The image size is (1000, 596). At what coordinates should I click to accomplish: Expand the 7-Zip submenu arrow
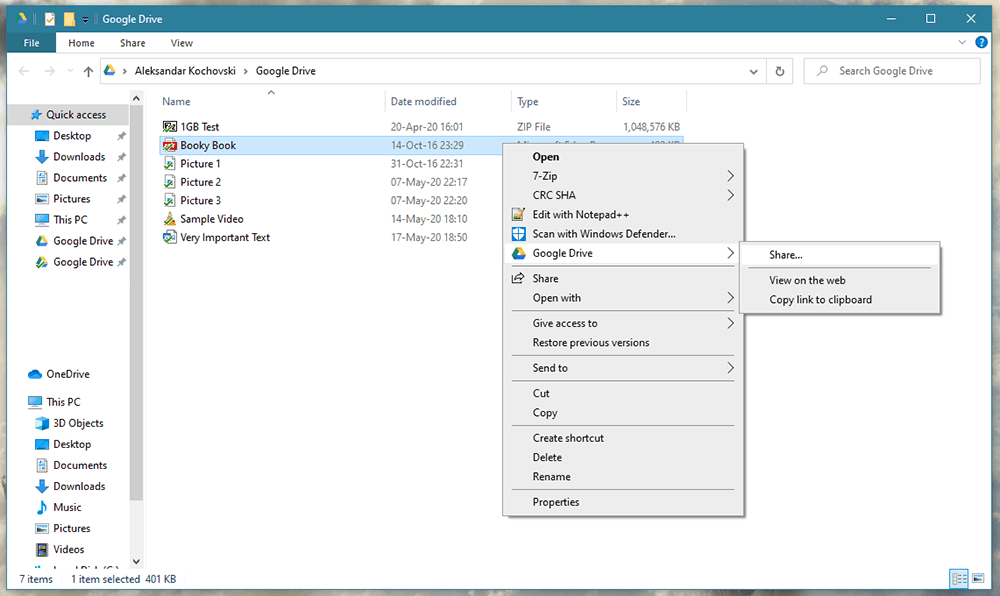[x=730, y=176]
